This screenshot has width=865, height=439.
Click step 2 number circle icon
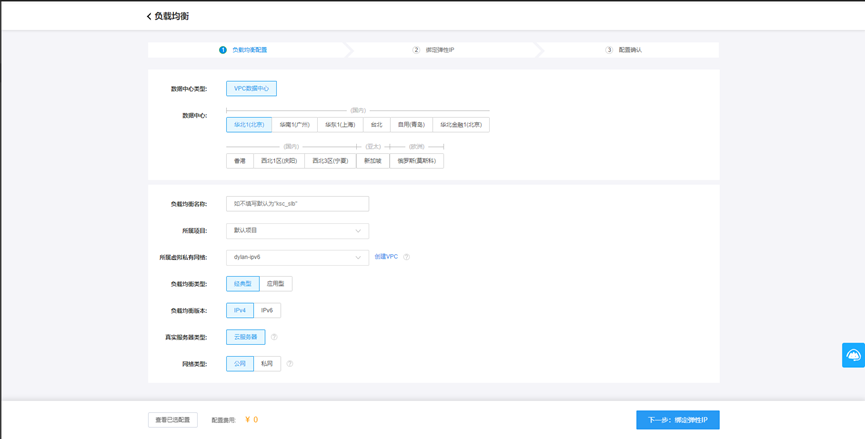416,50
